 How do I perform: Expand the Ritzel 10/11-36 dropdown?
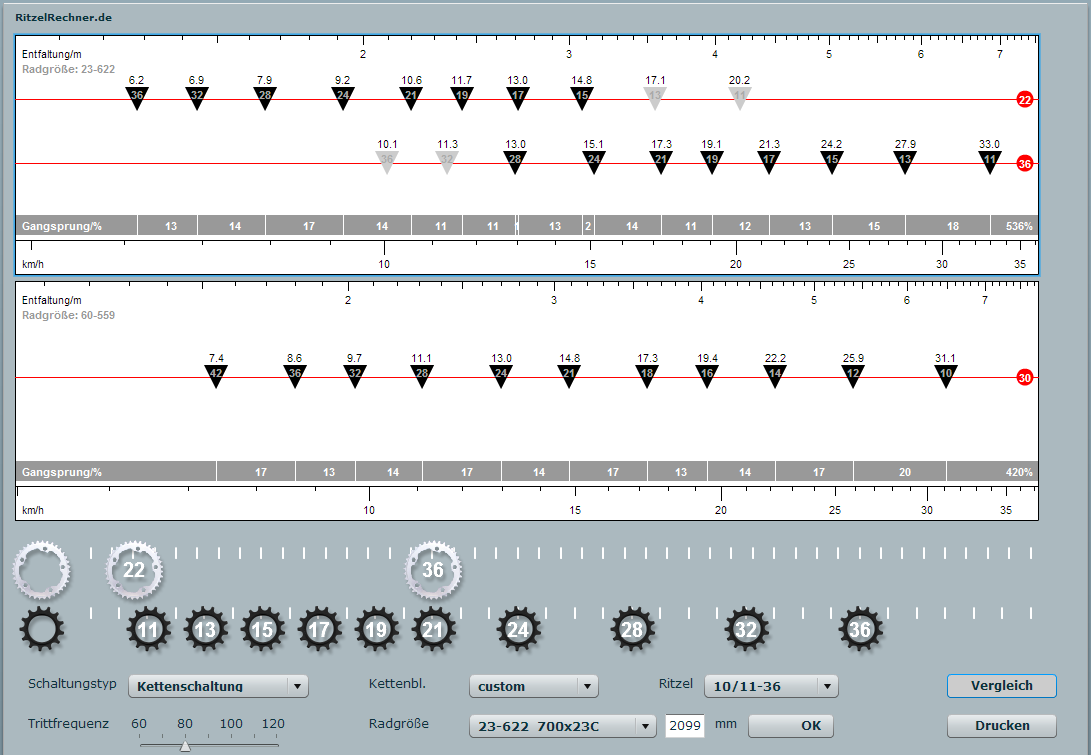pos(771,686)
